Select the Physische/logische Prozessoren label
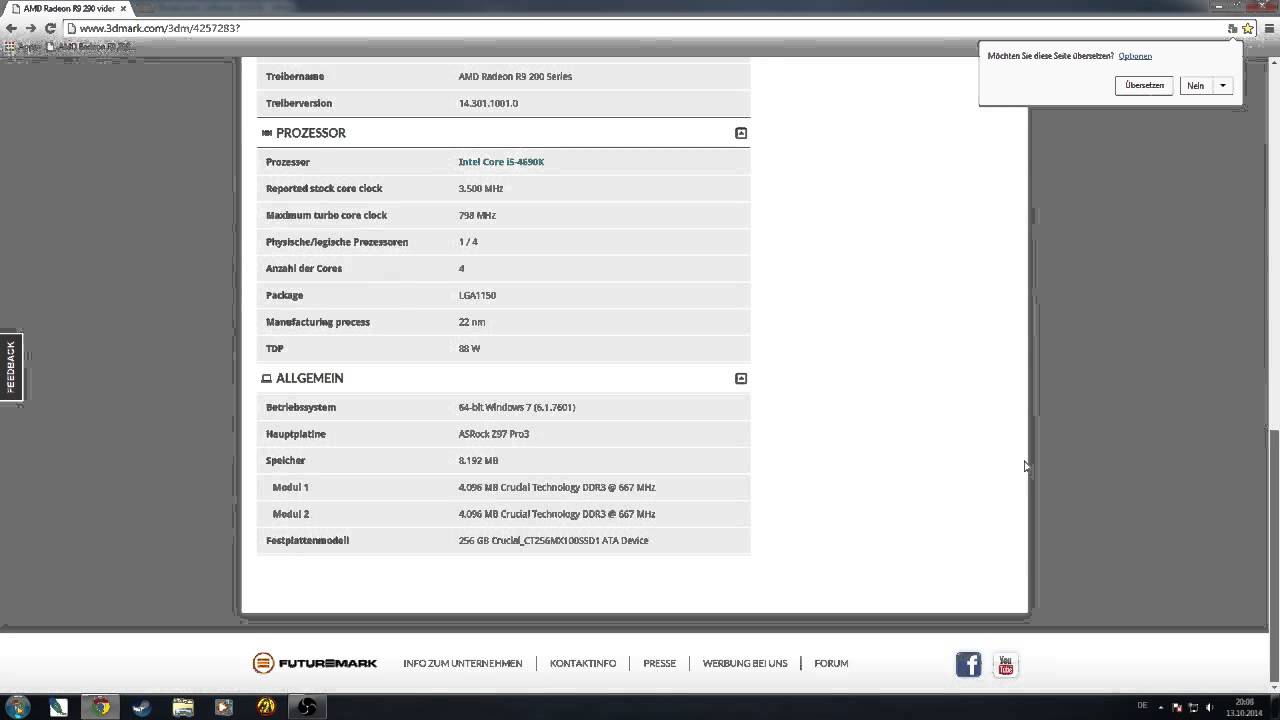Viewport: 1280px width, 720px height. (x=337, y=242)
